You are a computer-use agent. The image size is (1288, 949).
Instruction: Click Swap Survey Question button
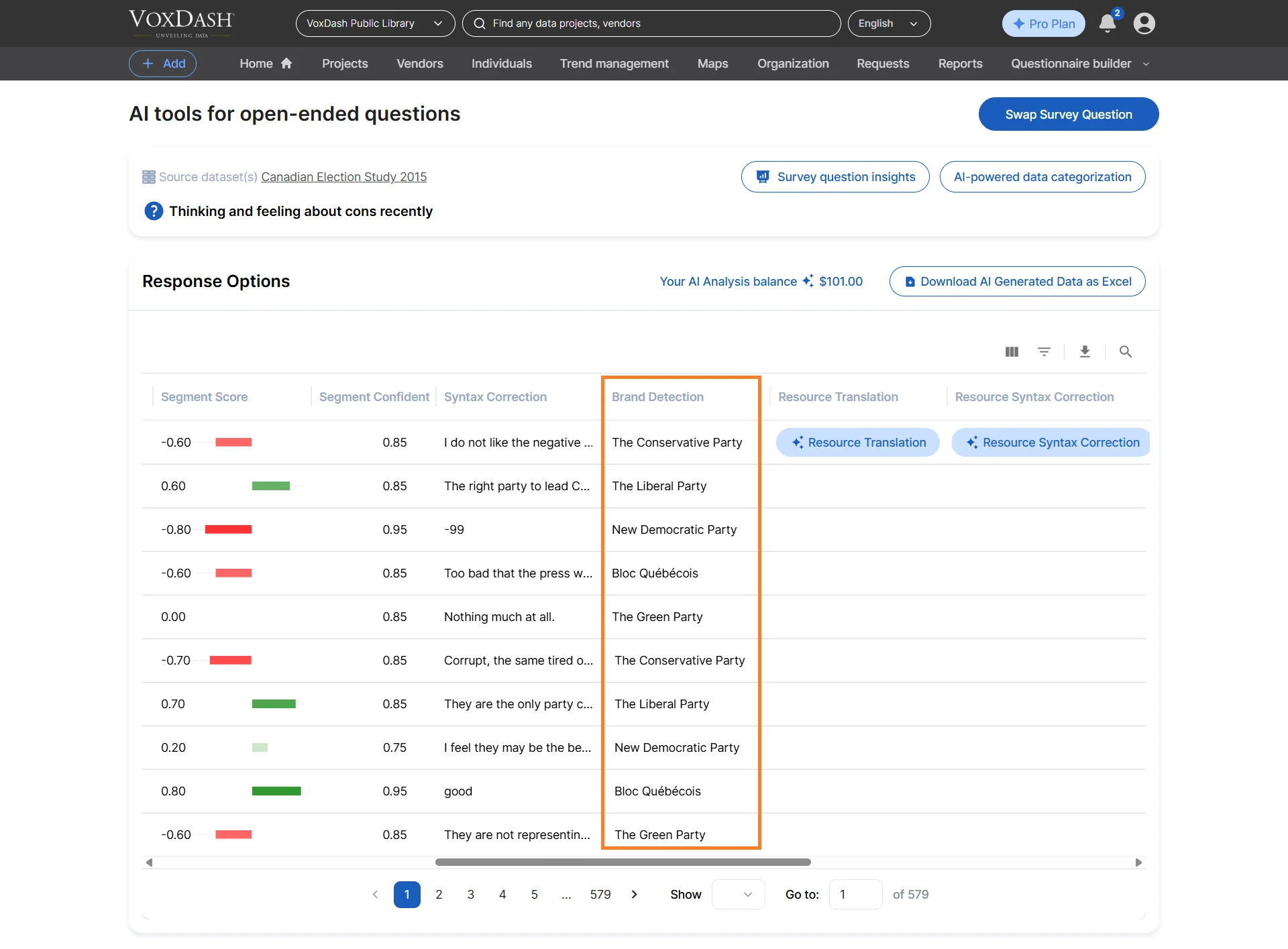1069,114
